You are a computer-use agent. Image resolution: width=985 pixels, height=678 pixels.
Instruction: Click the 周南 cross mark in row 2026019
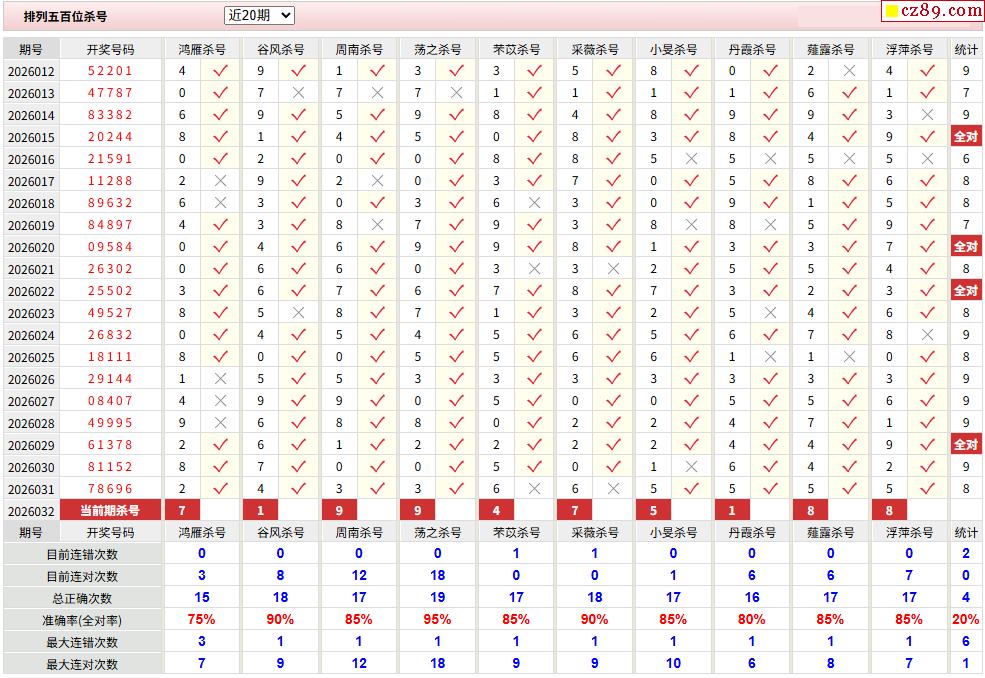378,225
